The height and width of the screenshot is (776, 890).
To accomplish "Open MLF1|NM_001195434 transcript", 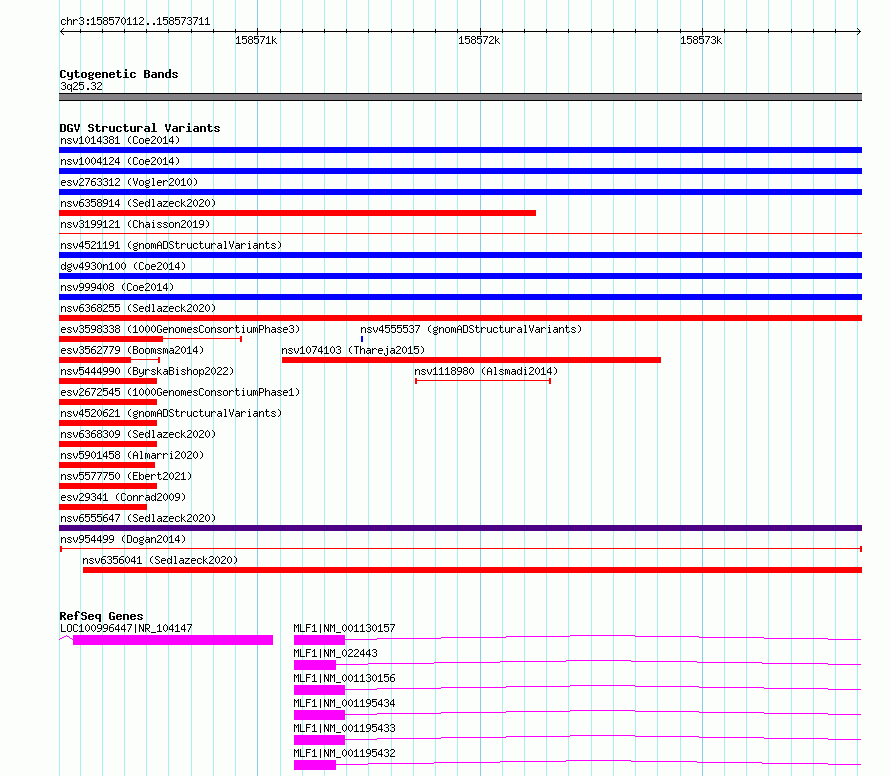I will pos(344,703).
